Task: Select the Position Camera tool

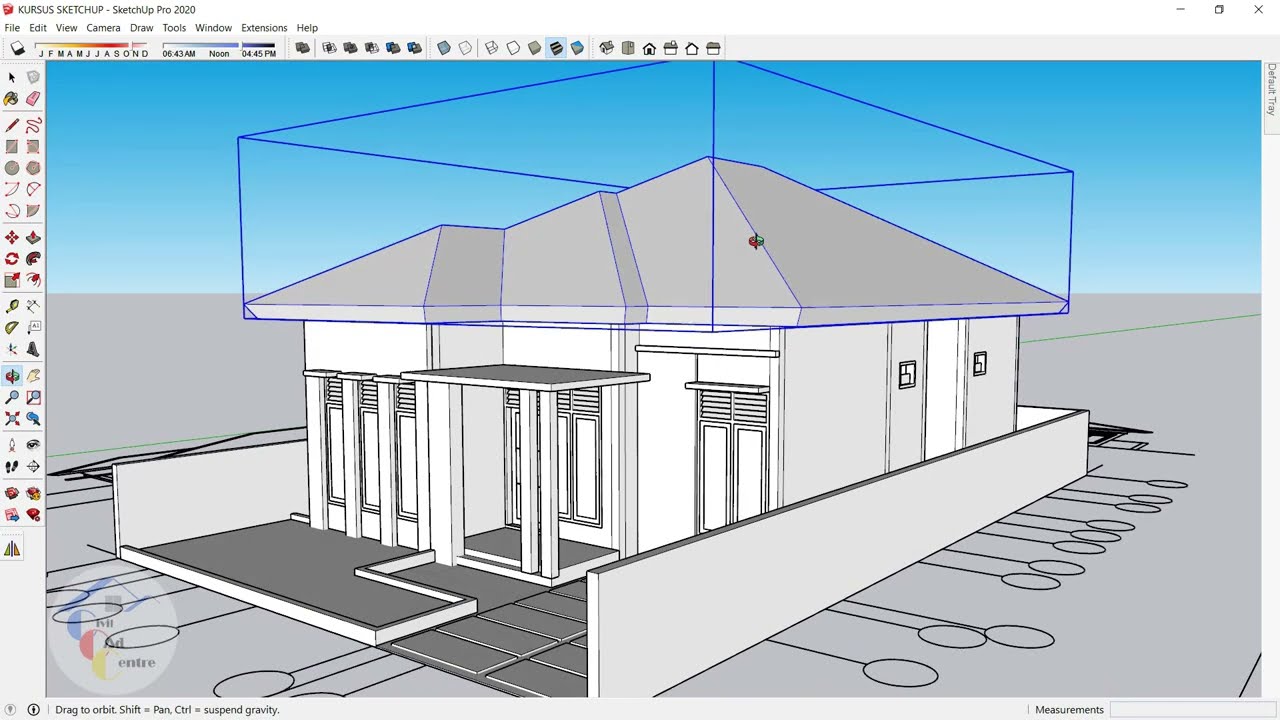Action: point(12,446)
